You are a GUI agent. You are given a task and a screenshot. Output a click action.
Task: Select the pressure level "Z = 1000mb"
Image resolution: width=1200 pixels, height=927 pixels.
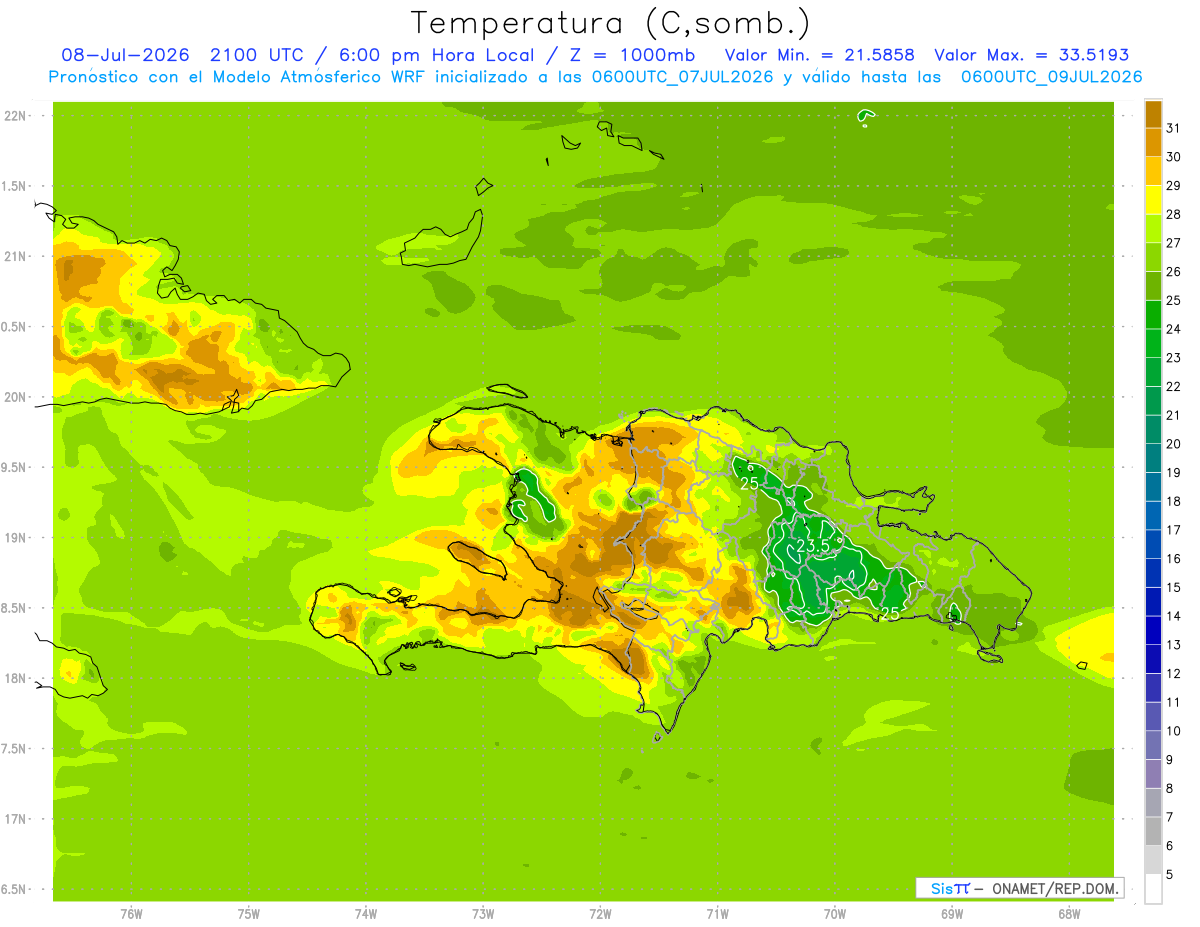coord(631,55)
